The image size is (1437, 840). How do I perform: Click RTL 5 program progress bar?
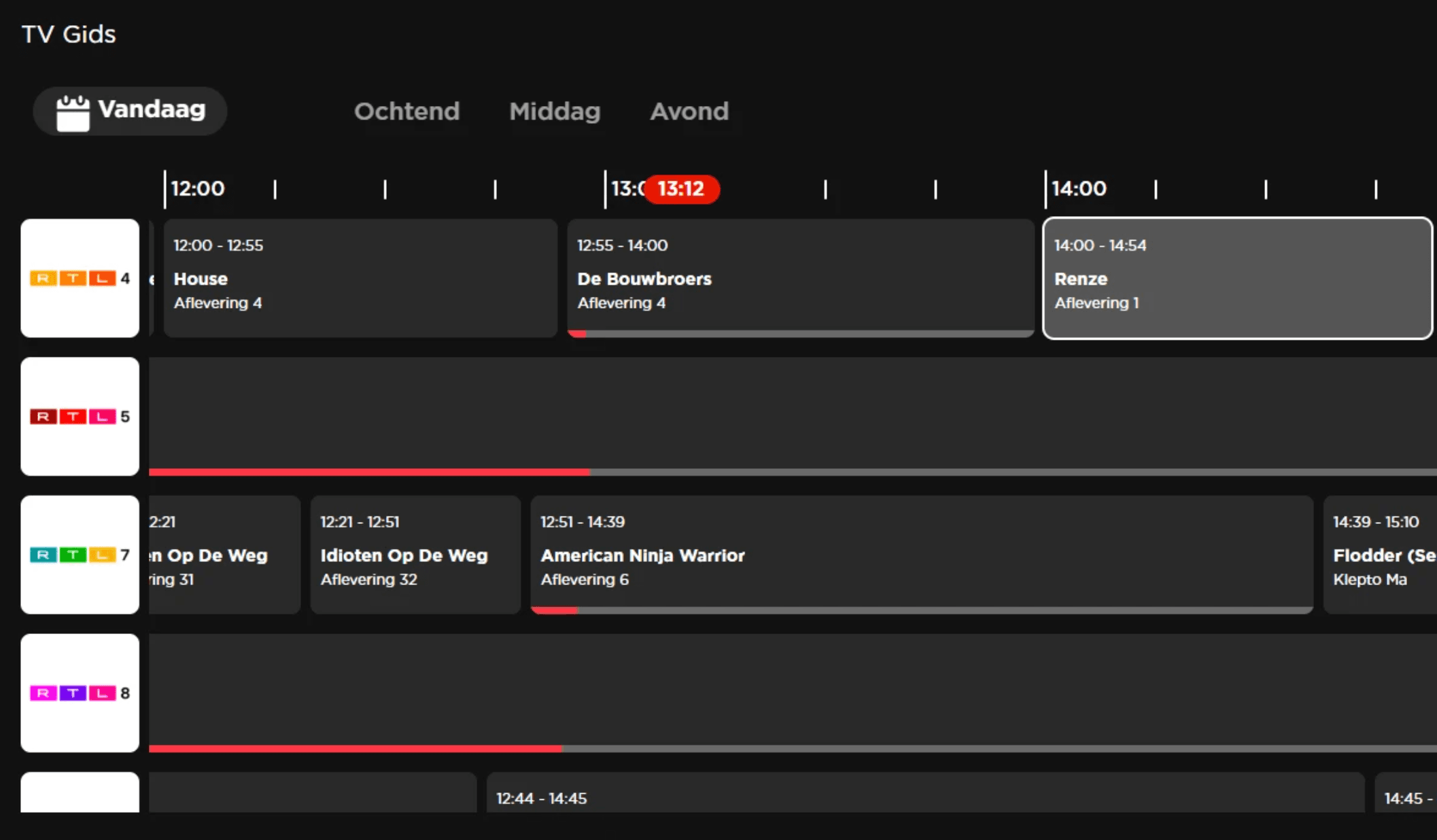[793, 472]
